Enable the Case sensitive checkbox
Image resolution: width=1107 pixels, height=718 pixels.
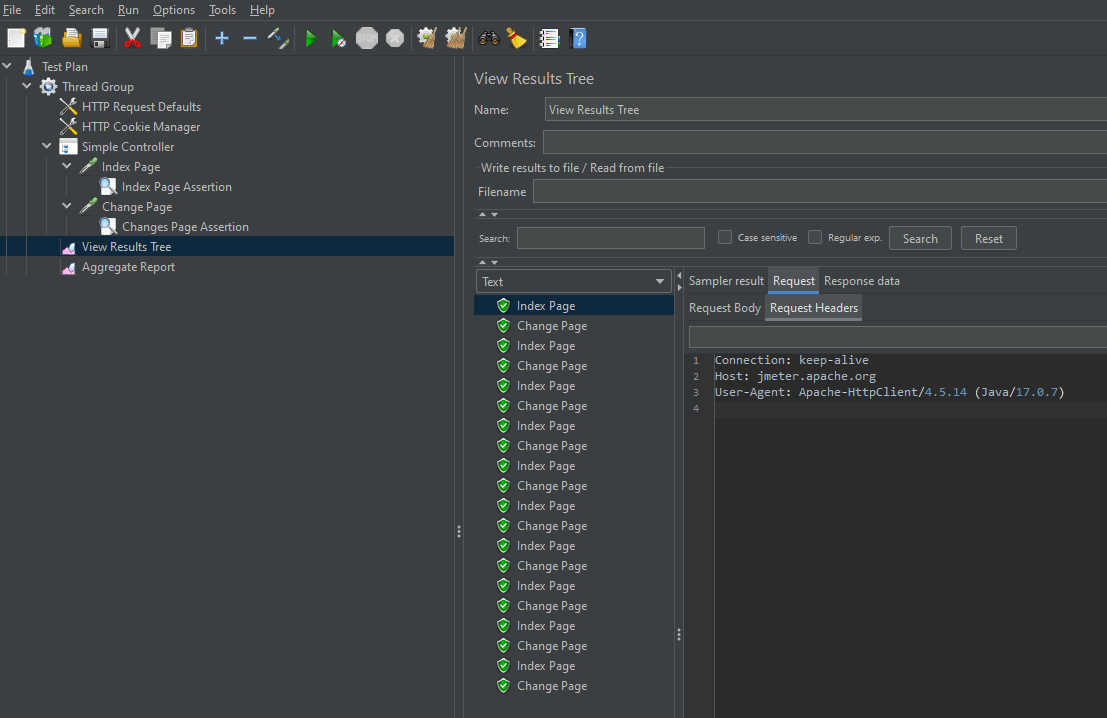pyautogui.click(x=725, y=238)
